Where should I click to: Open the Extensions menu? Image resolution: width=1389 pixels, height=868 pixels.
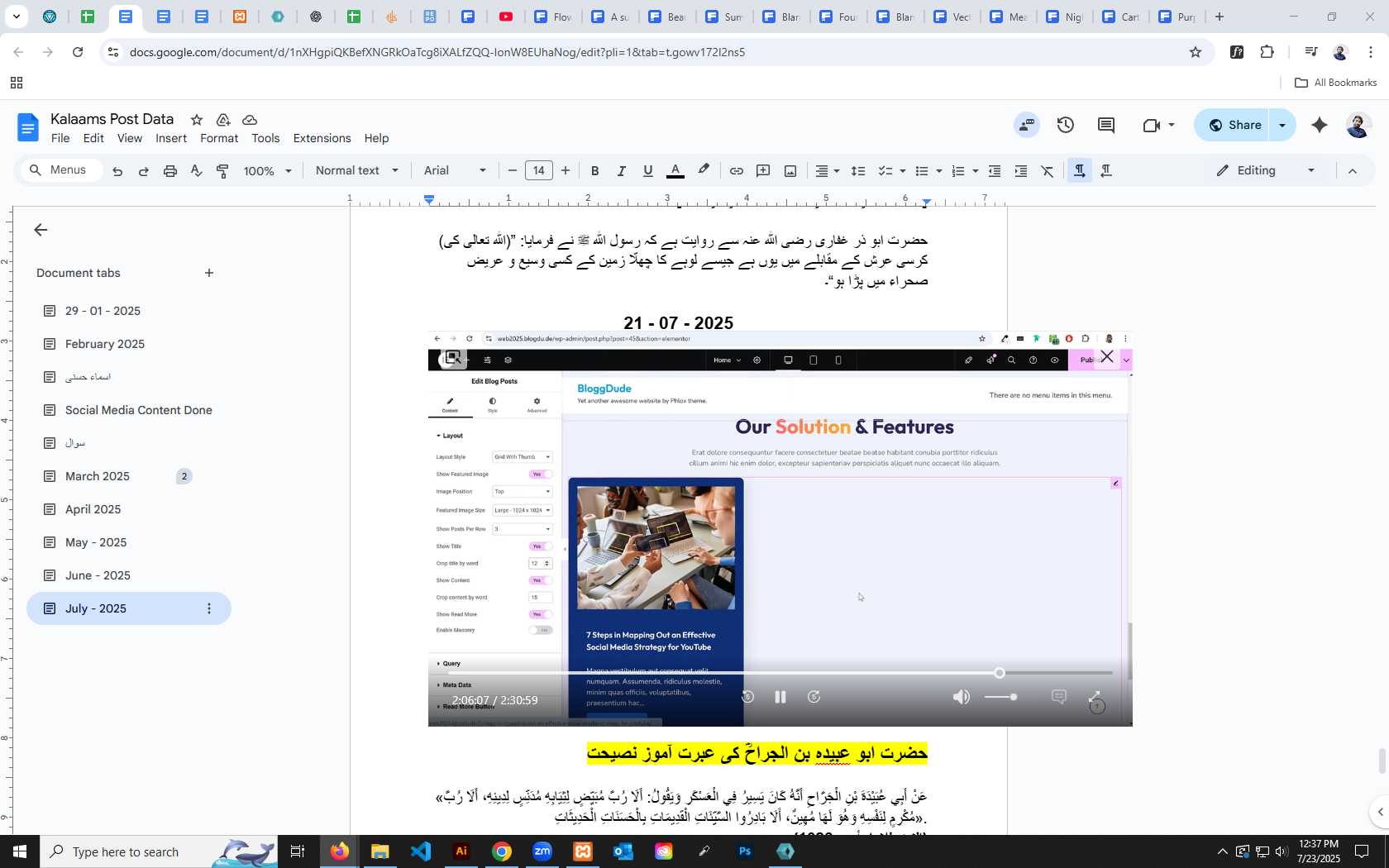pos(322,138)
